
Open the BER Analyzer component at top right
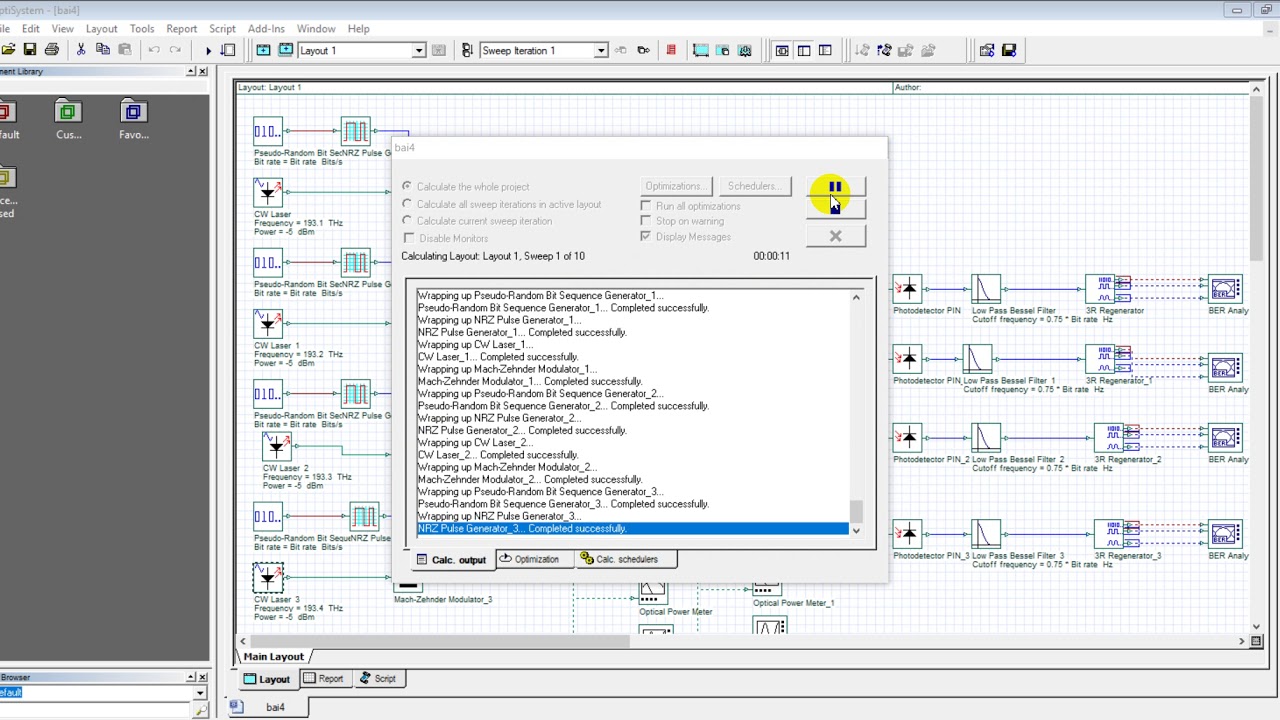coord(1225,290)
